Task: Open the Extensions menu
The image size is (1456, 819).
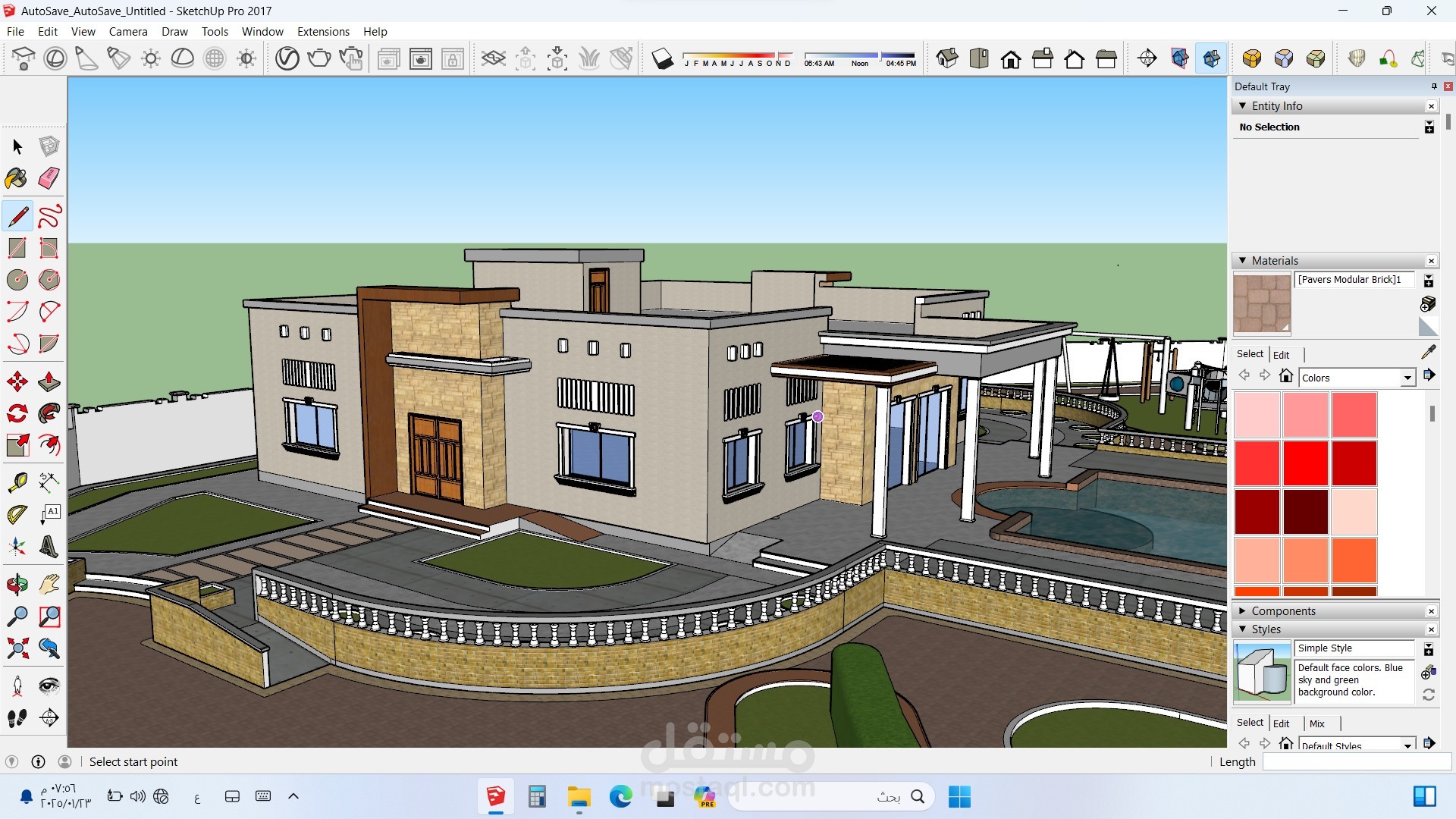Action: (323, 31)
